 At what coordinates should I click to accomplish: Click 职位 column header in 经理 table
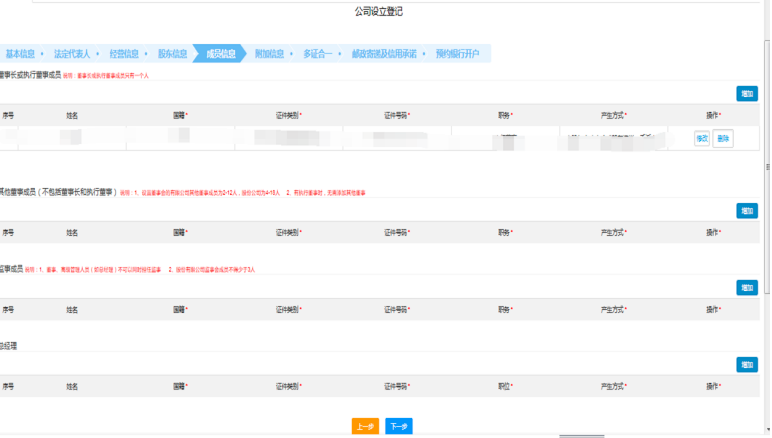[505, 386]
